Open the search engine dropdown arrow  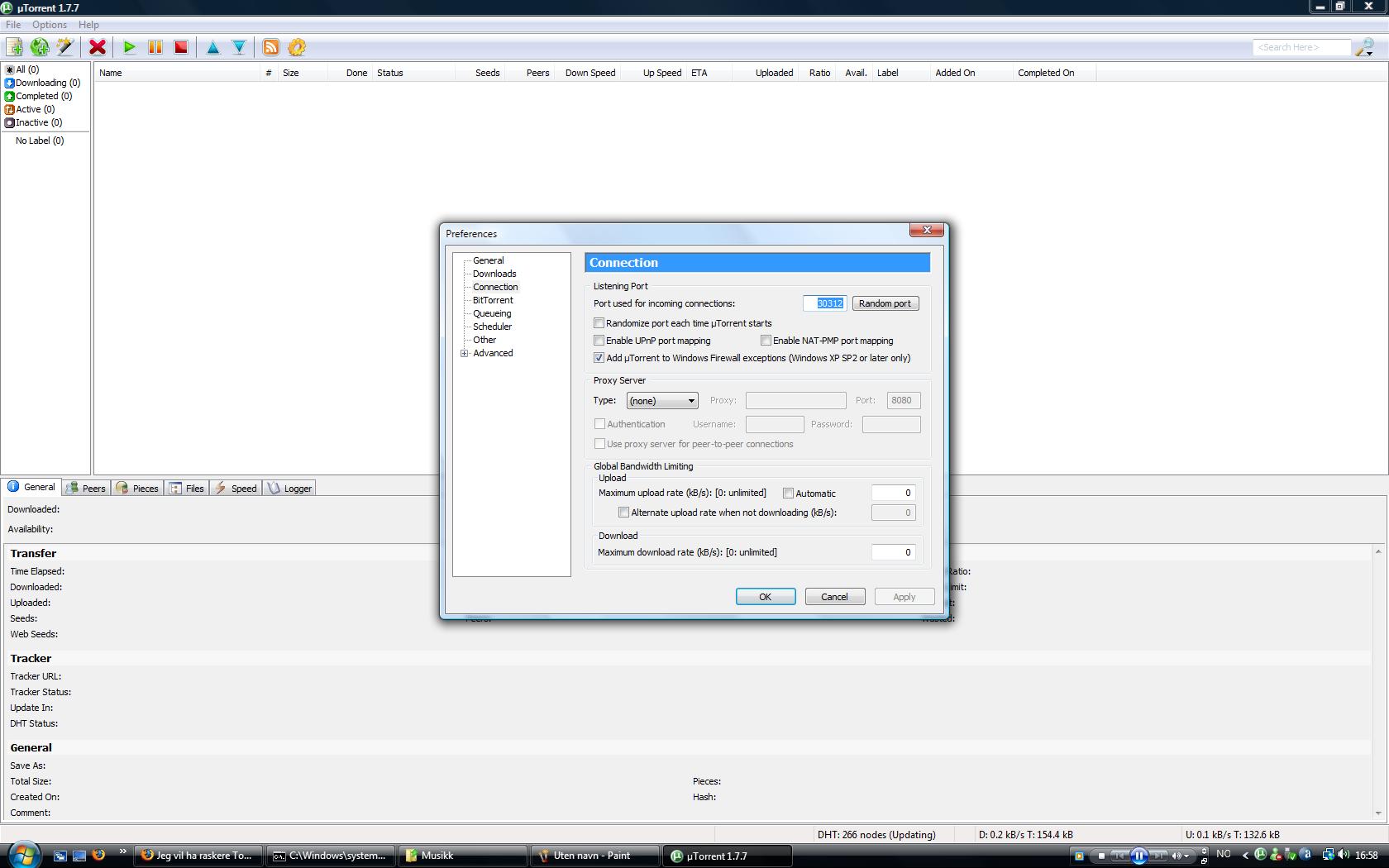point(1371,52)
